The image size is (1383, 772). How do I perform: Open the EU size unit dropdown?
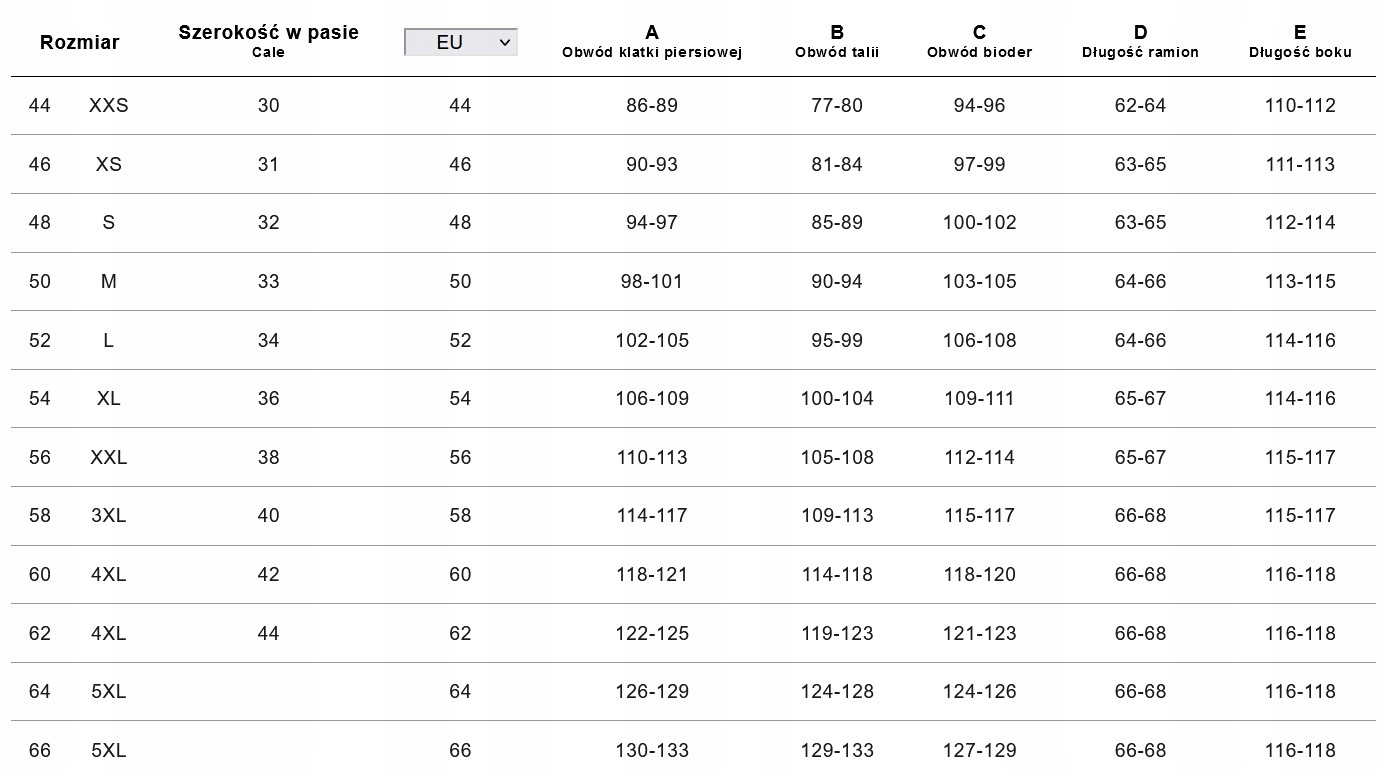[x=461, y=42]
